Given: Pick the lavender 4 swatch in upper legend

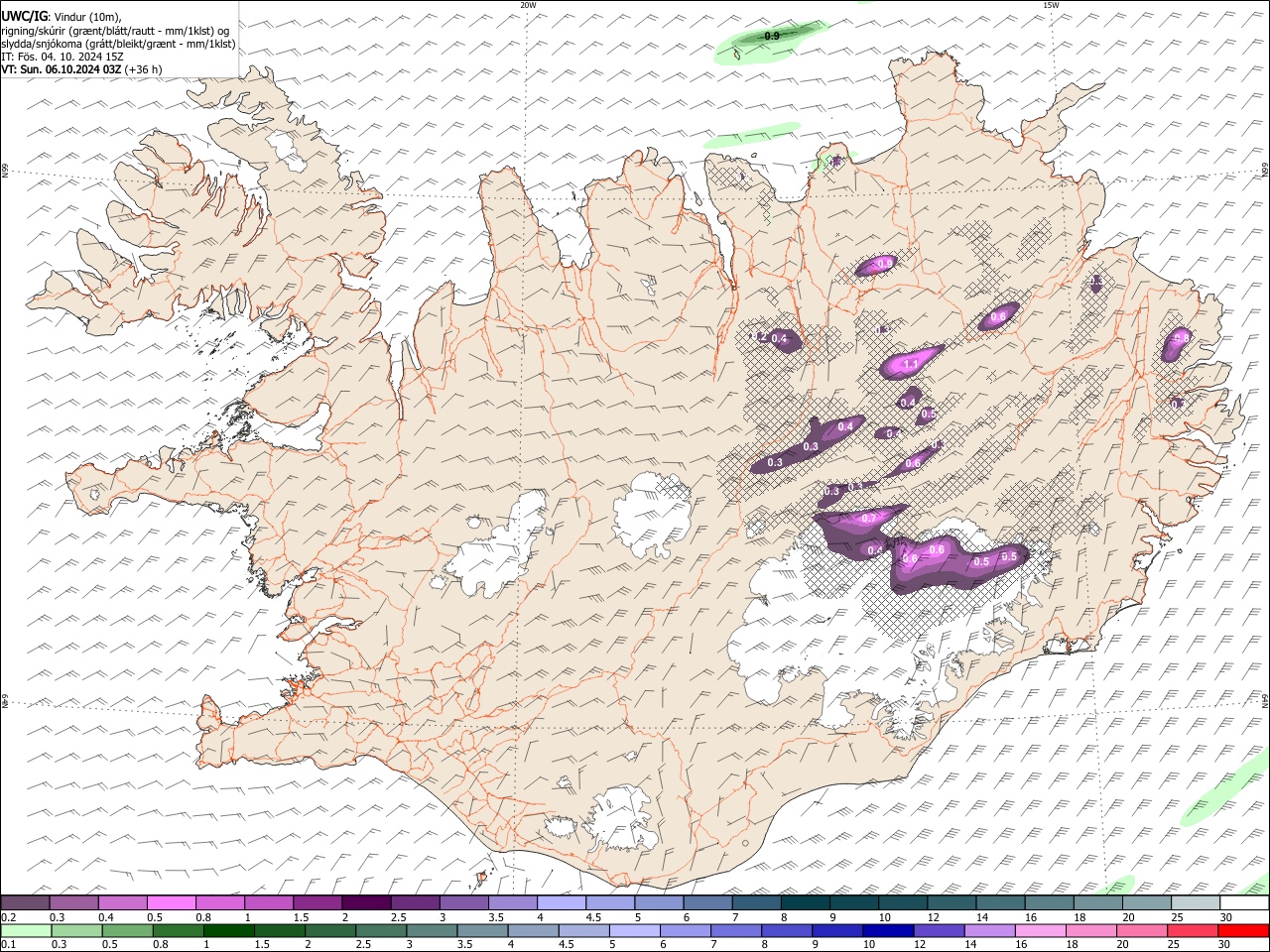Looking at the screenshot, I should pyautogui.click(x=561, y=903).
